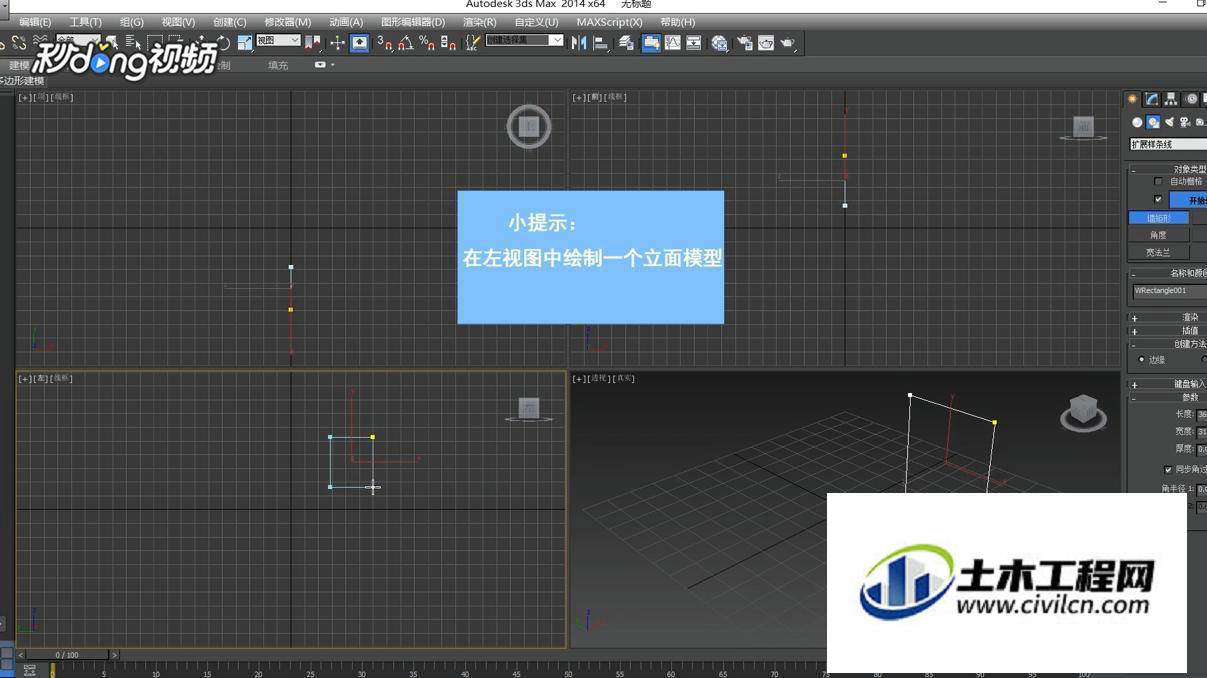Click the Align tool icon
The height and width of the screenshot is (678, 1207).
(601, 42)
